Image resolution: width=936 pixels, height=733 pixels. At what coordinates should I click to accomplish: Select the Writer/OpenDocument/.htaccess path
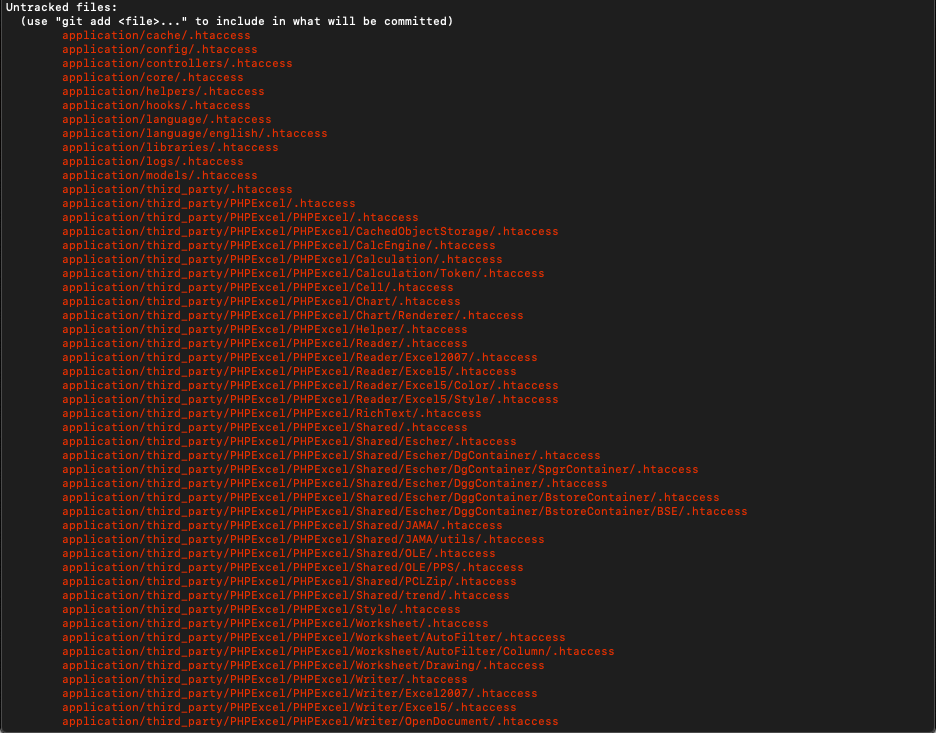tap(310, 721)
